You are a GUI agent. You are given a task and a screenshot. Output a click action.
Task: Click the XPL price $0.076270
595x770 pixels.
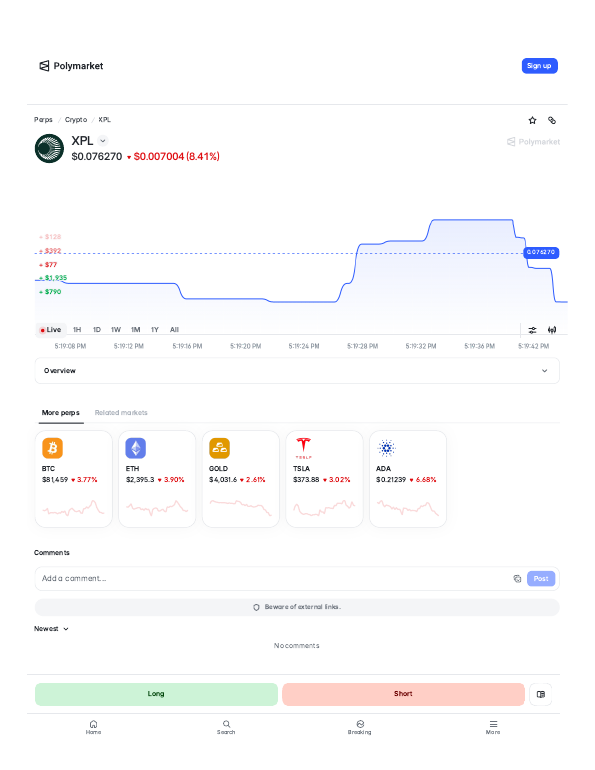point(97,157)
